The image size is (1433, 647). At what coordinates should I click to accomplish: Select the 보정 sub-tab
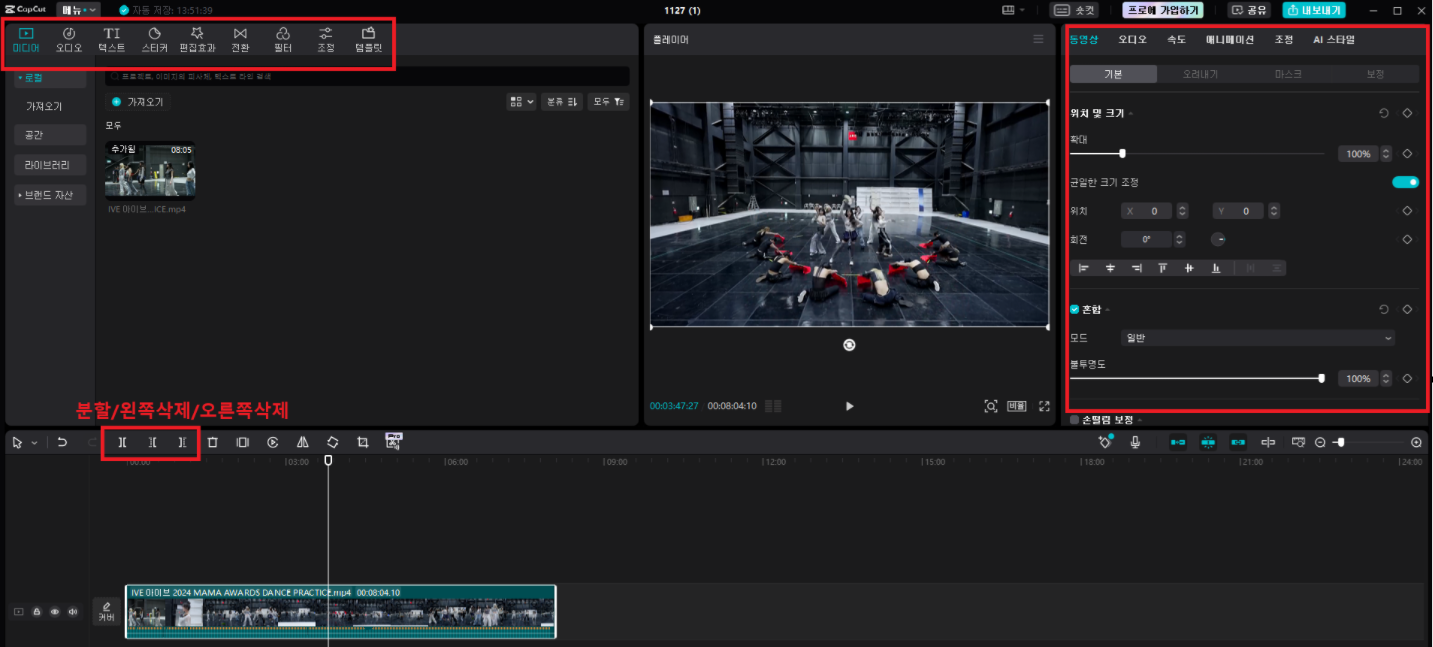coord(1376,74)
